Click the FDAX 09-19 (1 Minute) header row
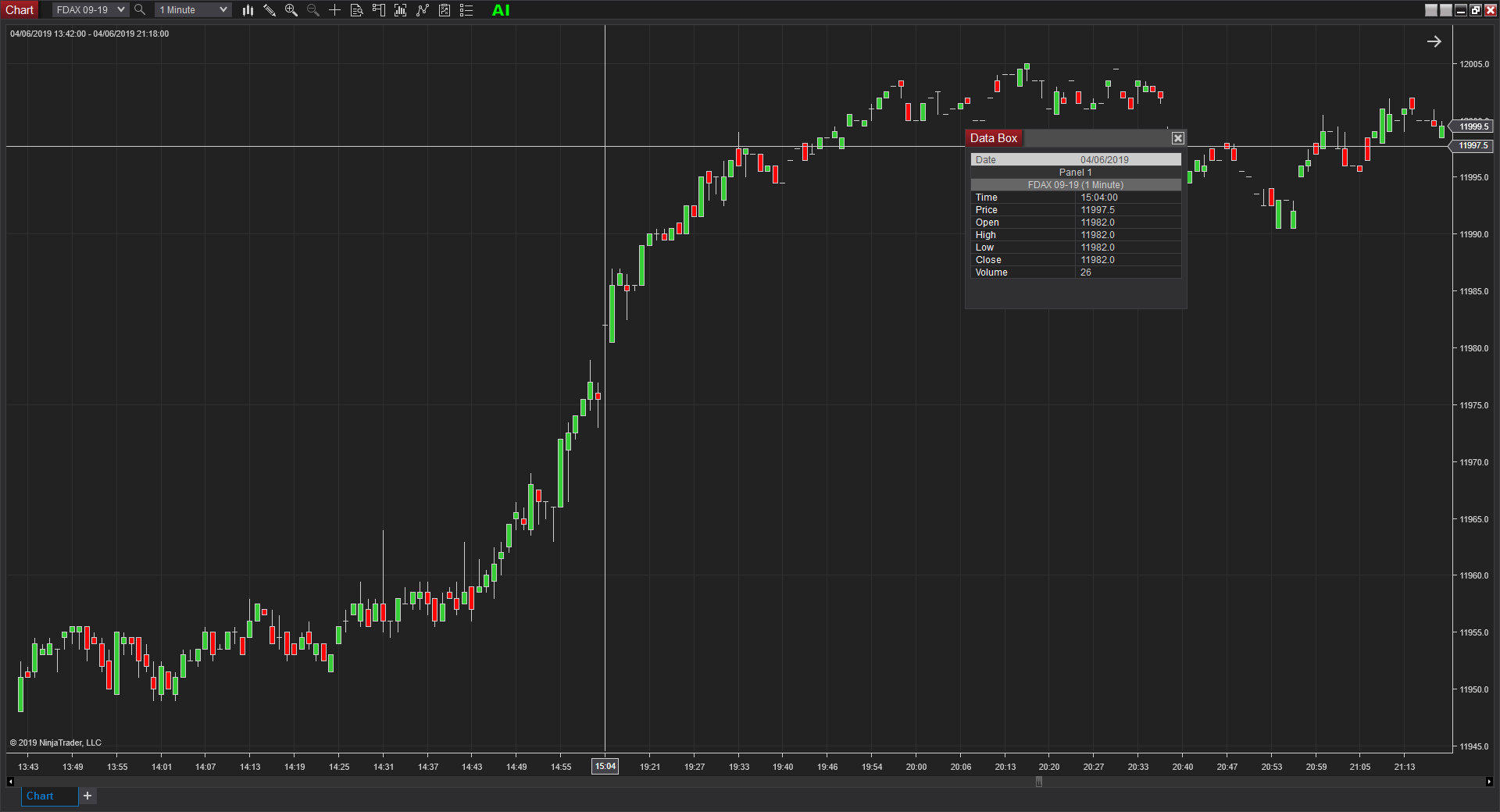The height and width of the screenshot is (812, 1500). [1076, 185]
